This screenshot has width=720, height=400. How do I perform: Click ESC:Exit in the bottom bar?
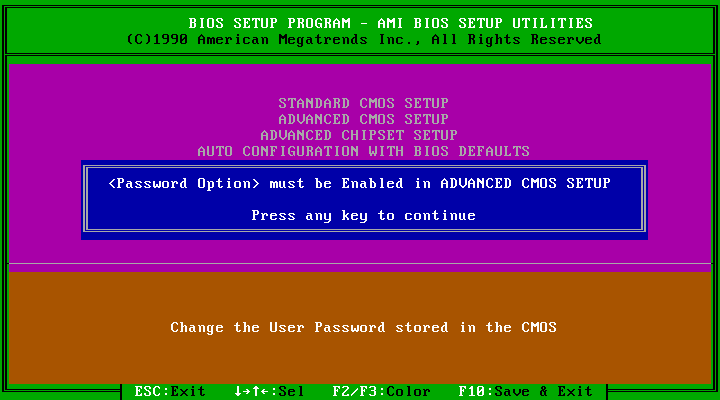(x=170, y=392)
